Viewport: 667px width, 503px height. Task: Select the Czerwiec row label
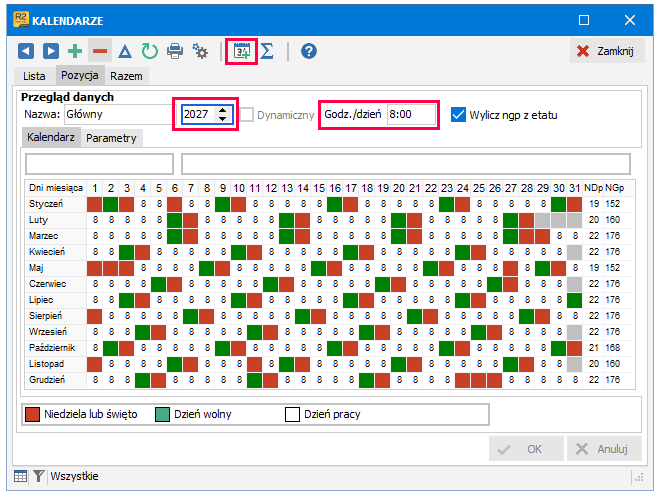[x=56, y=284]
